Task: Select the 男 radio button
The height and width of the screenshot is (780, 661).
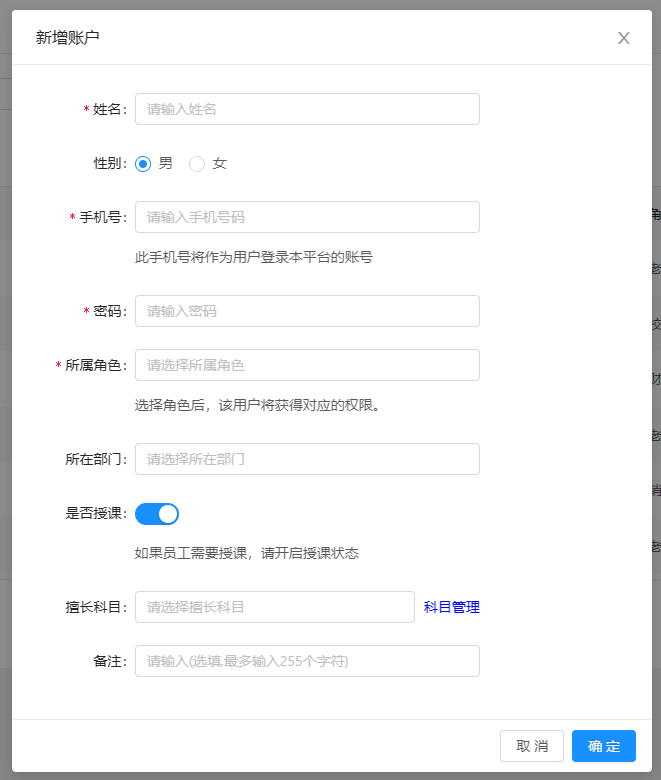Action: click(x=143, y=164)
